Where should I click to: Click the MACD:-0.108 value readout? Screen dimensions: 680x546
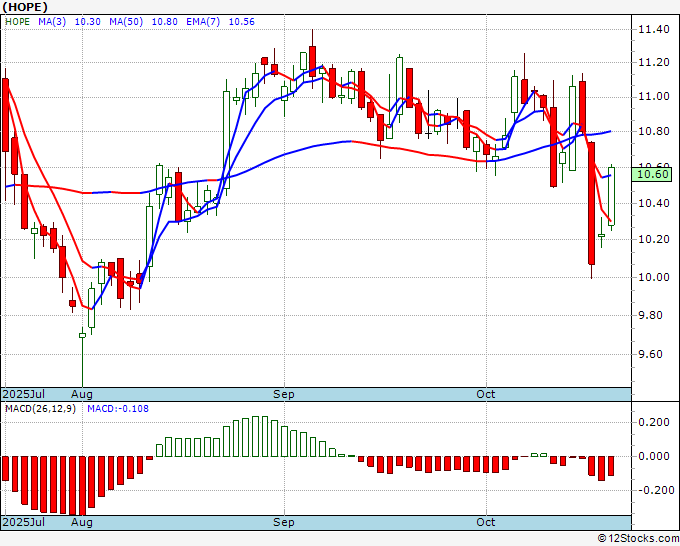(118, 409)
